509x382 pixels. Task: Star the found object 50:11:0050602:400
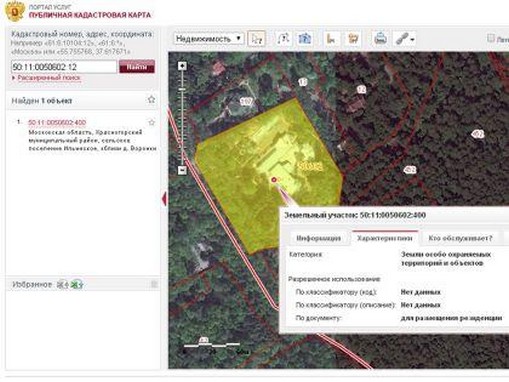tap(152, 122)
